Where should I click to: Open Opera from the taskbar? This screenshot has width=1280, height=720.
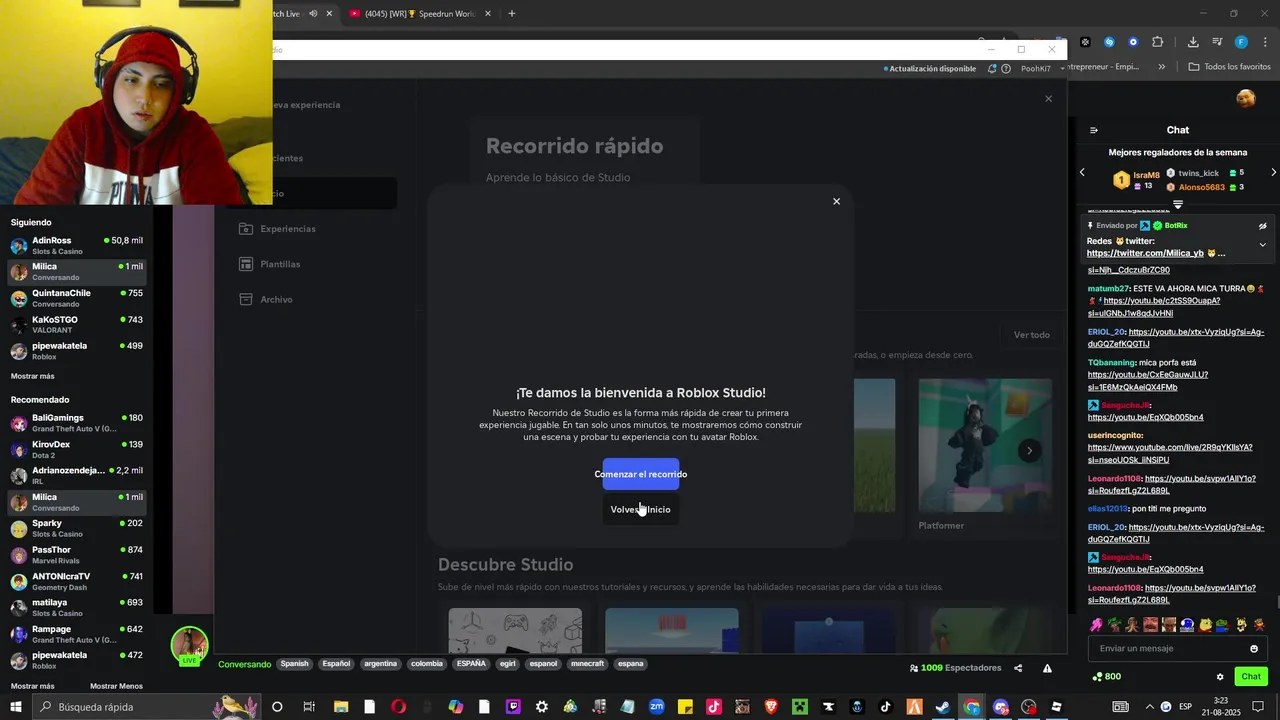click(398, 707)
